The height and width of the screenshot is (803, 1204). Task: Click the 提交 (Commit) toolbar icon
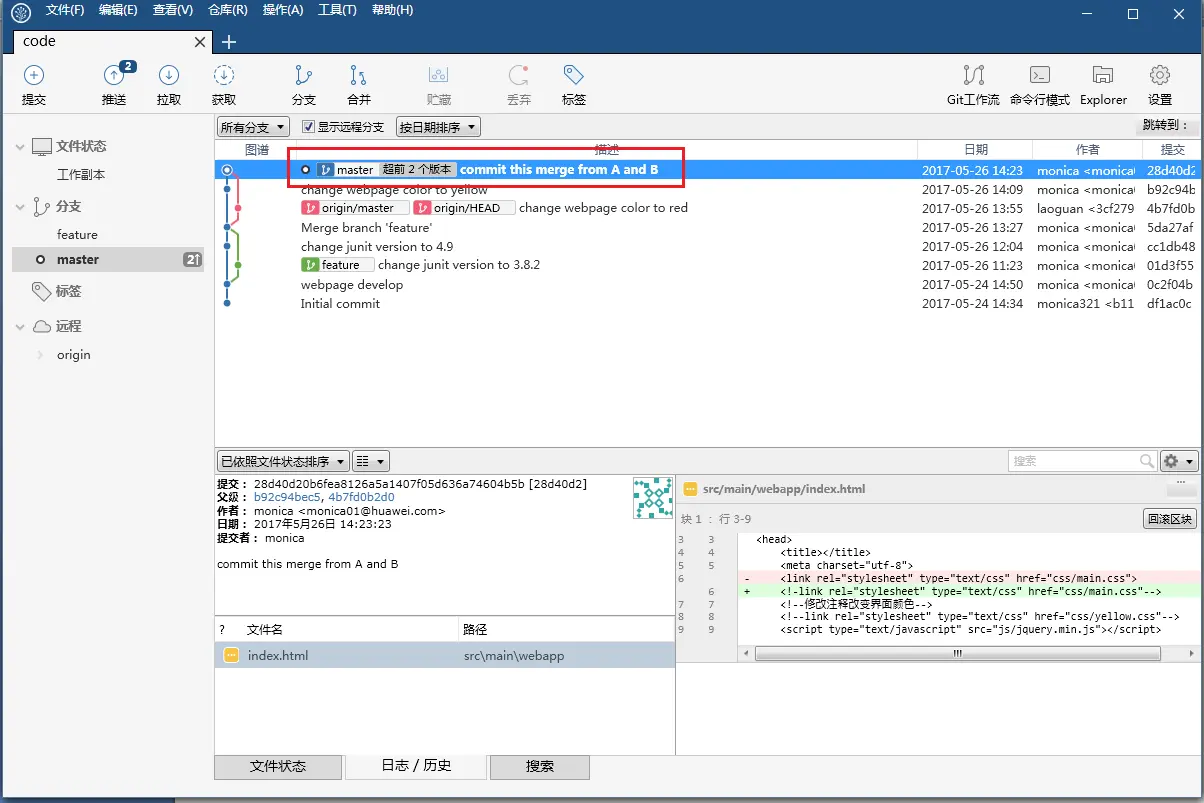click(x=34, y=75)
